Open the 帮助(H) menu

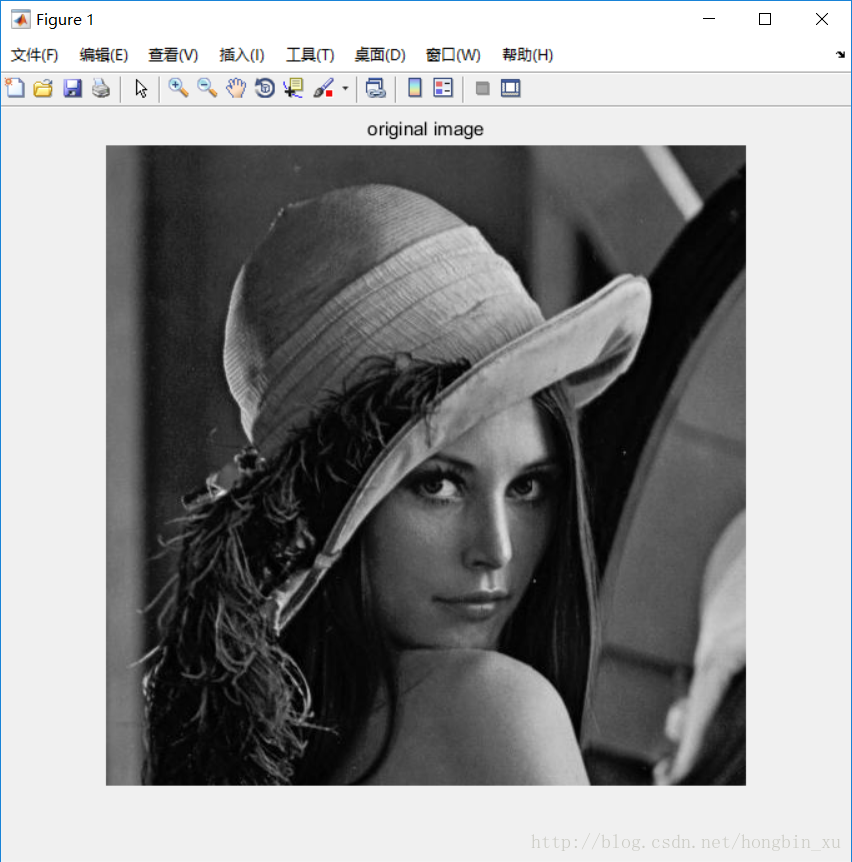(x=527, y=55)
